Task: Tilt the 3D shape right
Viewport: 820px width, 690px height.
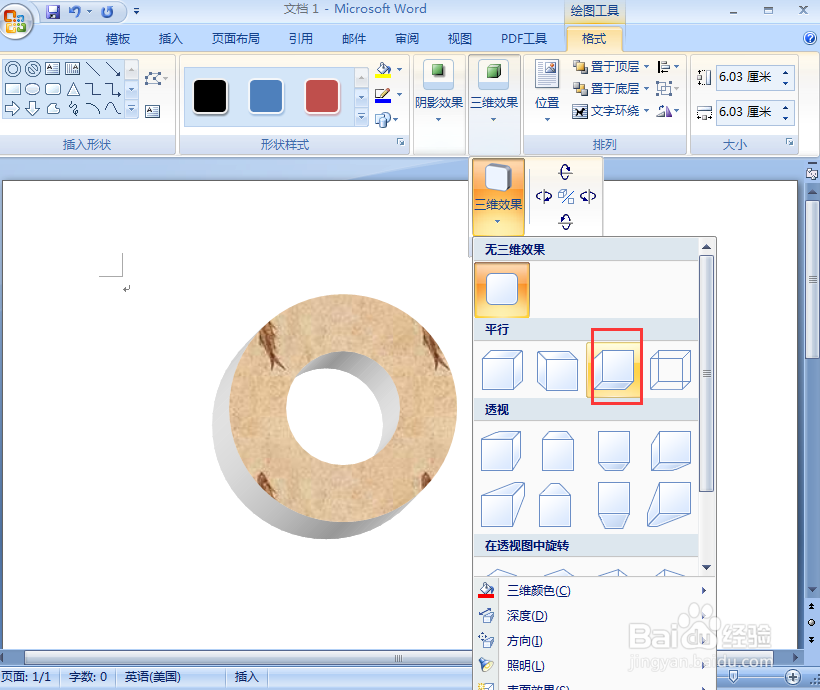Action: pos(588,197)
